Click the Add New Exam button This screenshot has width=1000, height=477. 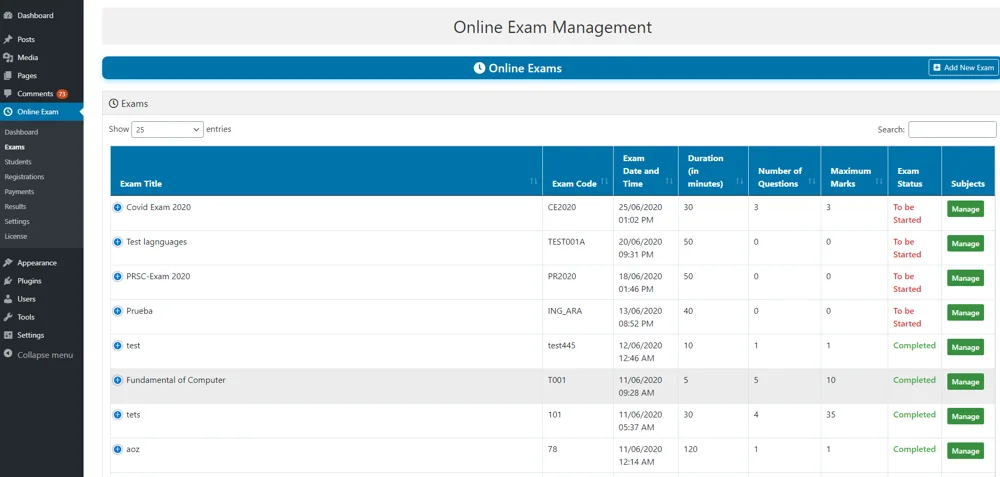pyautogui.click(x=963, y=68)
